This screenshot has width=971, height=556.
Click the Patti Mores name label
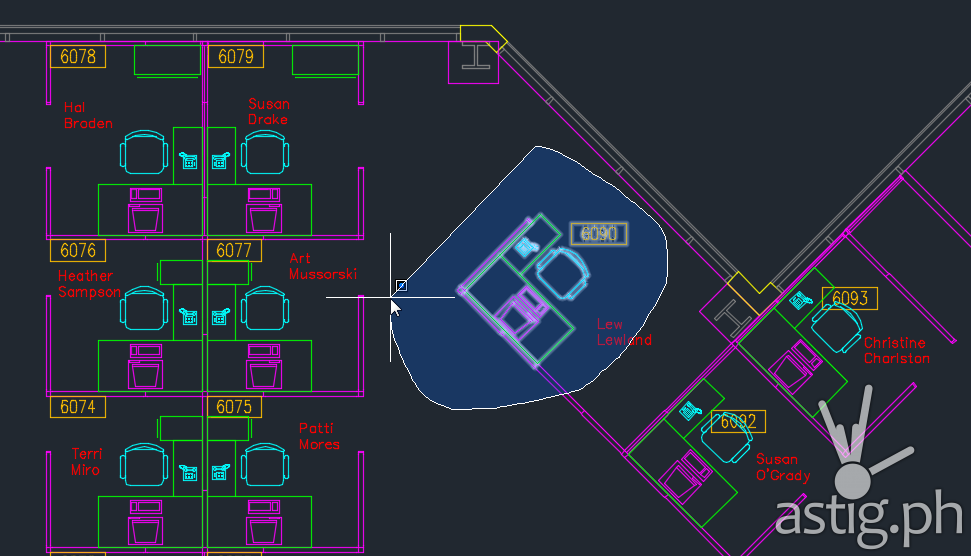click(319, 436)
